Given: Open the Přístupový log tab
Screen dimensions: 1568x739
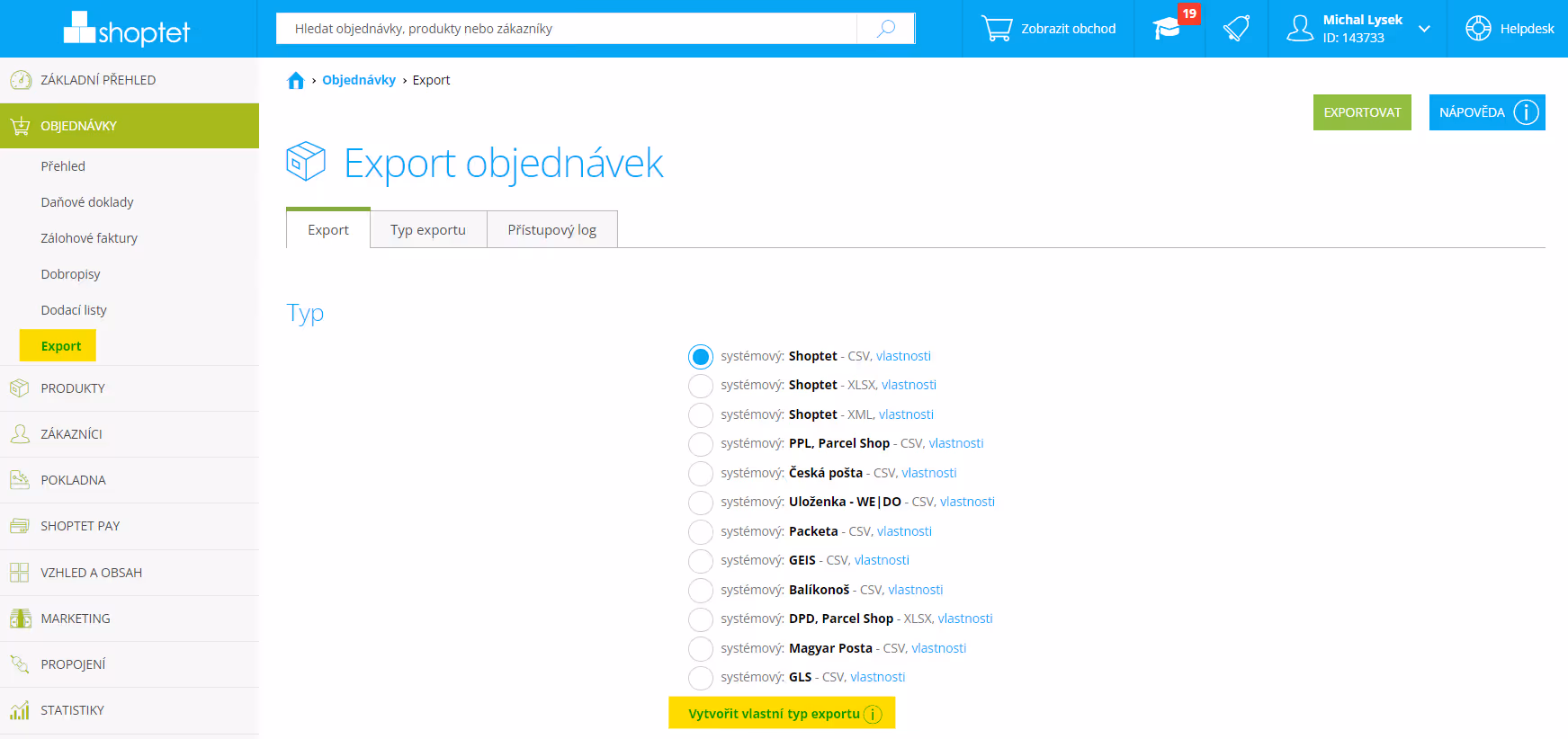Looking at the screenshot, I should pyautogui.click(x=552, y=229).
